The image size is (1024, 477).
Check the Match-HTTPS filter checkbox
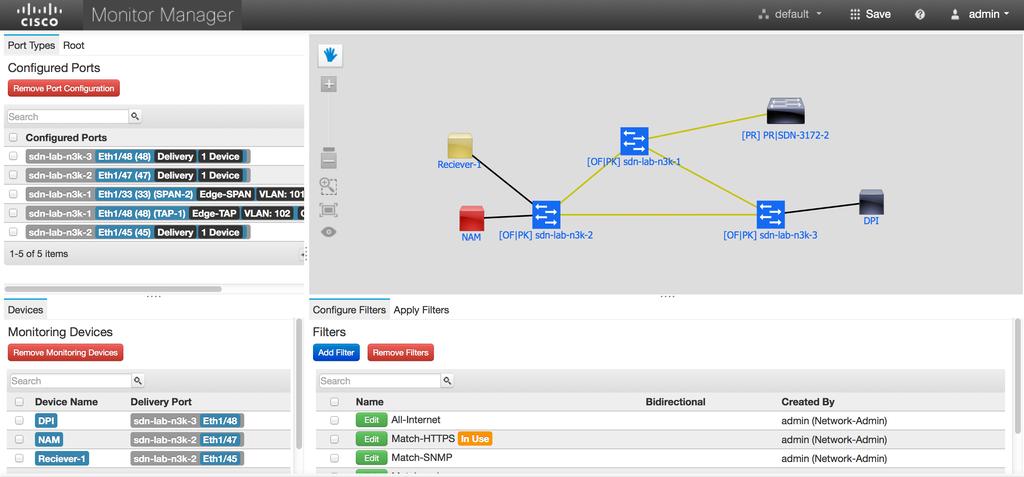[334, 439]
